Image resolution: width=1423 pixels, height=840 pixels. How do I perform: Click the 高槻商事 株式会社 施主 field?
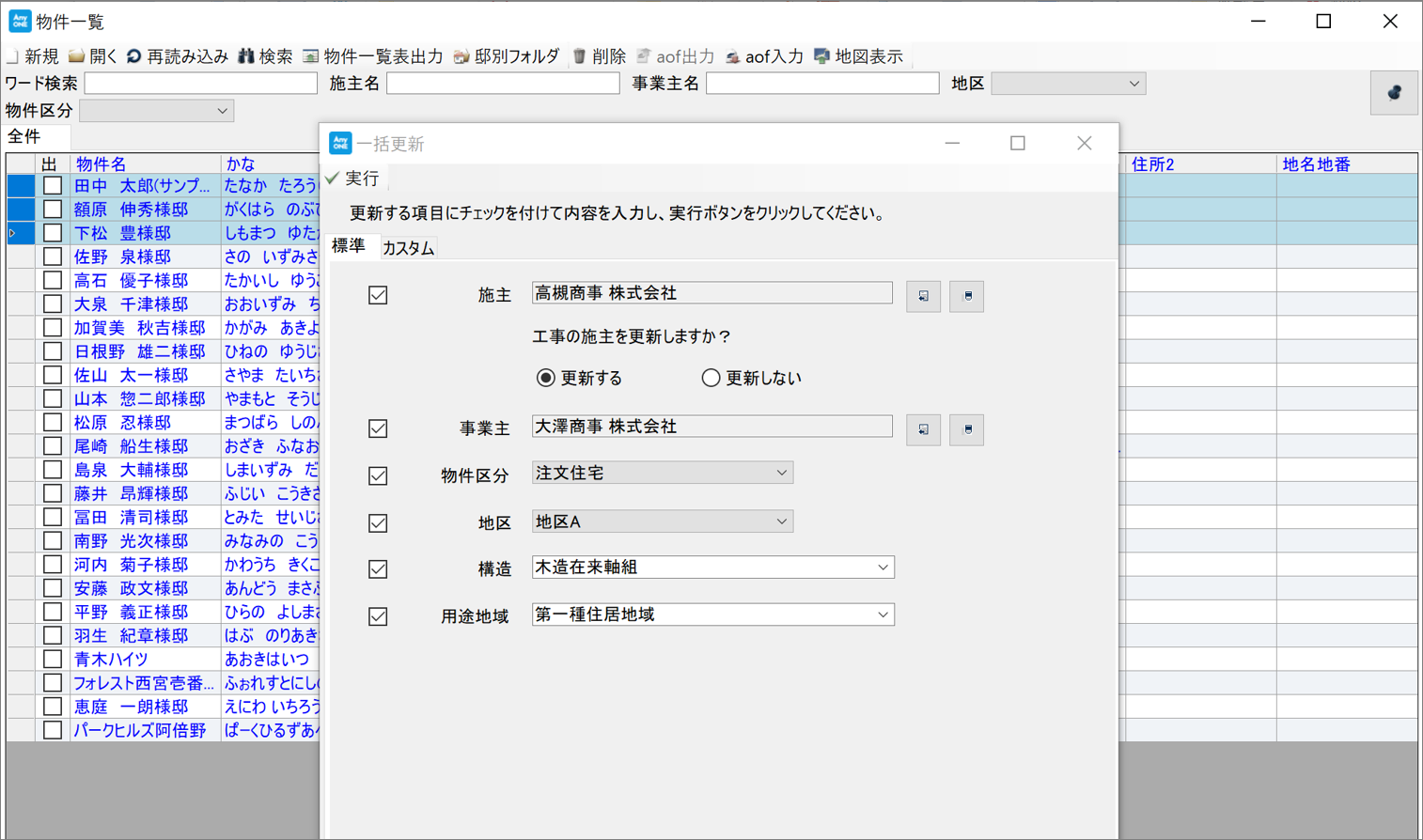coord(711,293)
